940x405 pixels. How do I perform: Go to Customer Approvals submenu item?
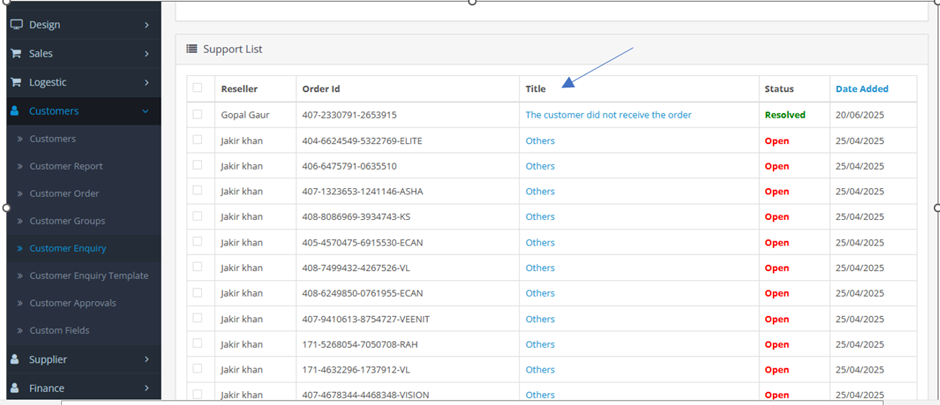pos(72,303)
